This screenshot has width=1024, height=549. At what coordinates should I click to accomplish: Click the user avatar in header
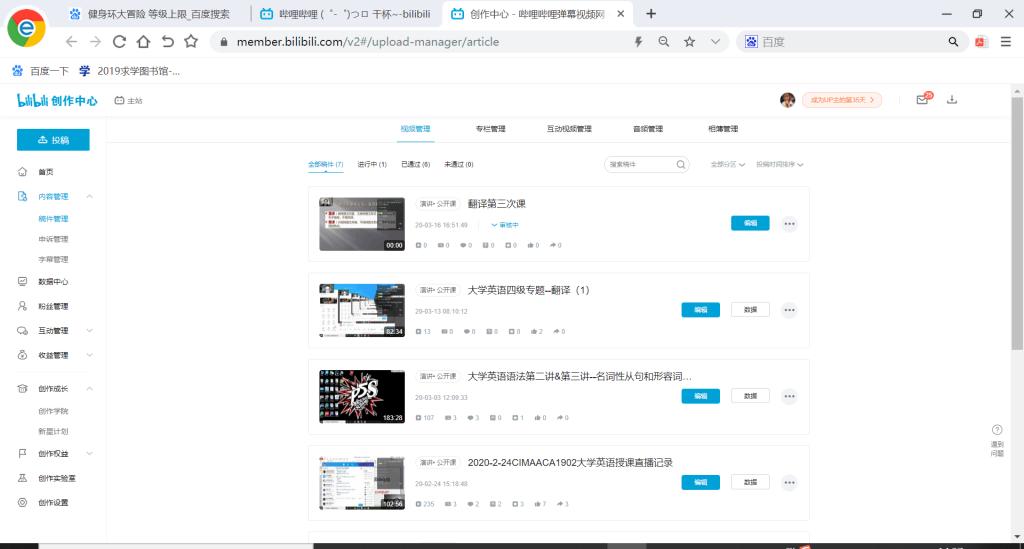(x=788, y=100)
